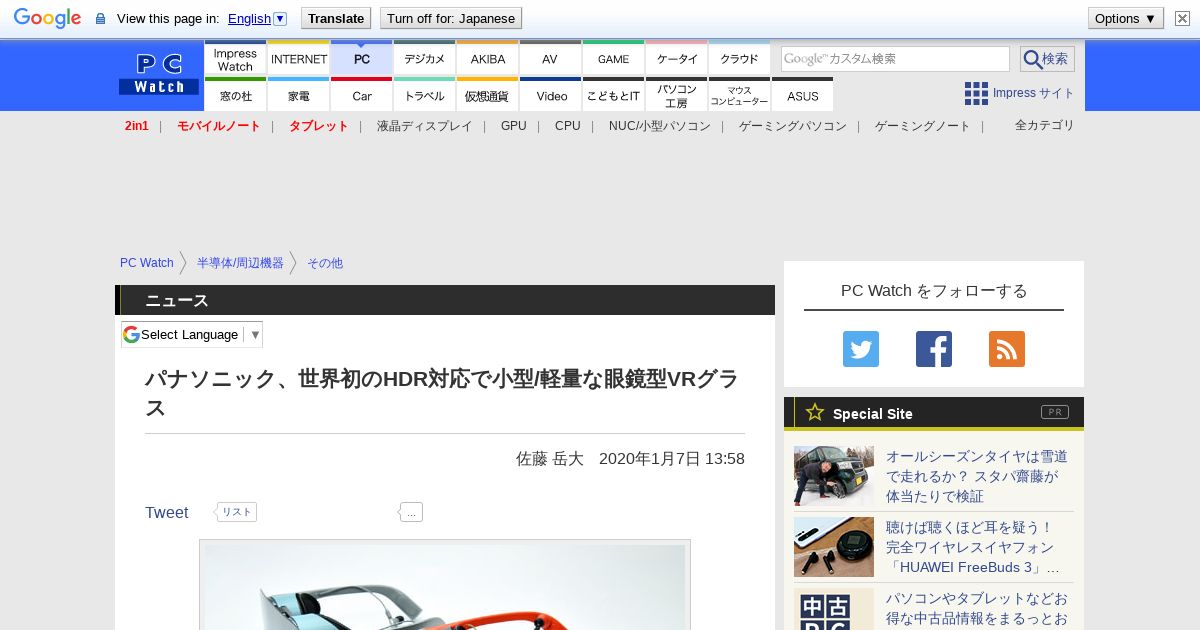
Task: Click the 検索 search button
Action: [1047, 58]
